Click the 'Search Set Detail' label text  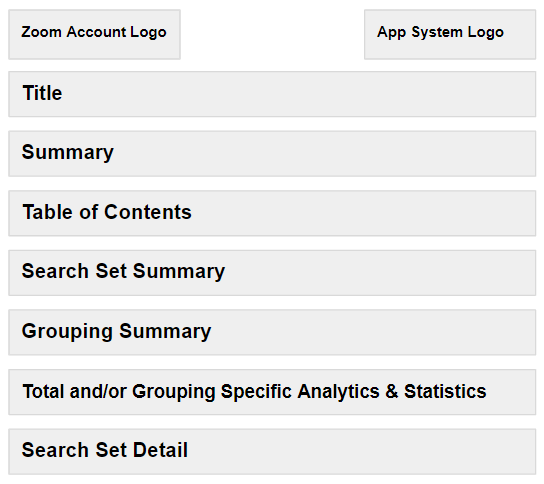pyautogui.click(x=105, y=450)
